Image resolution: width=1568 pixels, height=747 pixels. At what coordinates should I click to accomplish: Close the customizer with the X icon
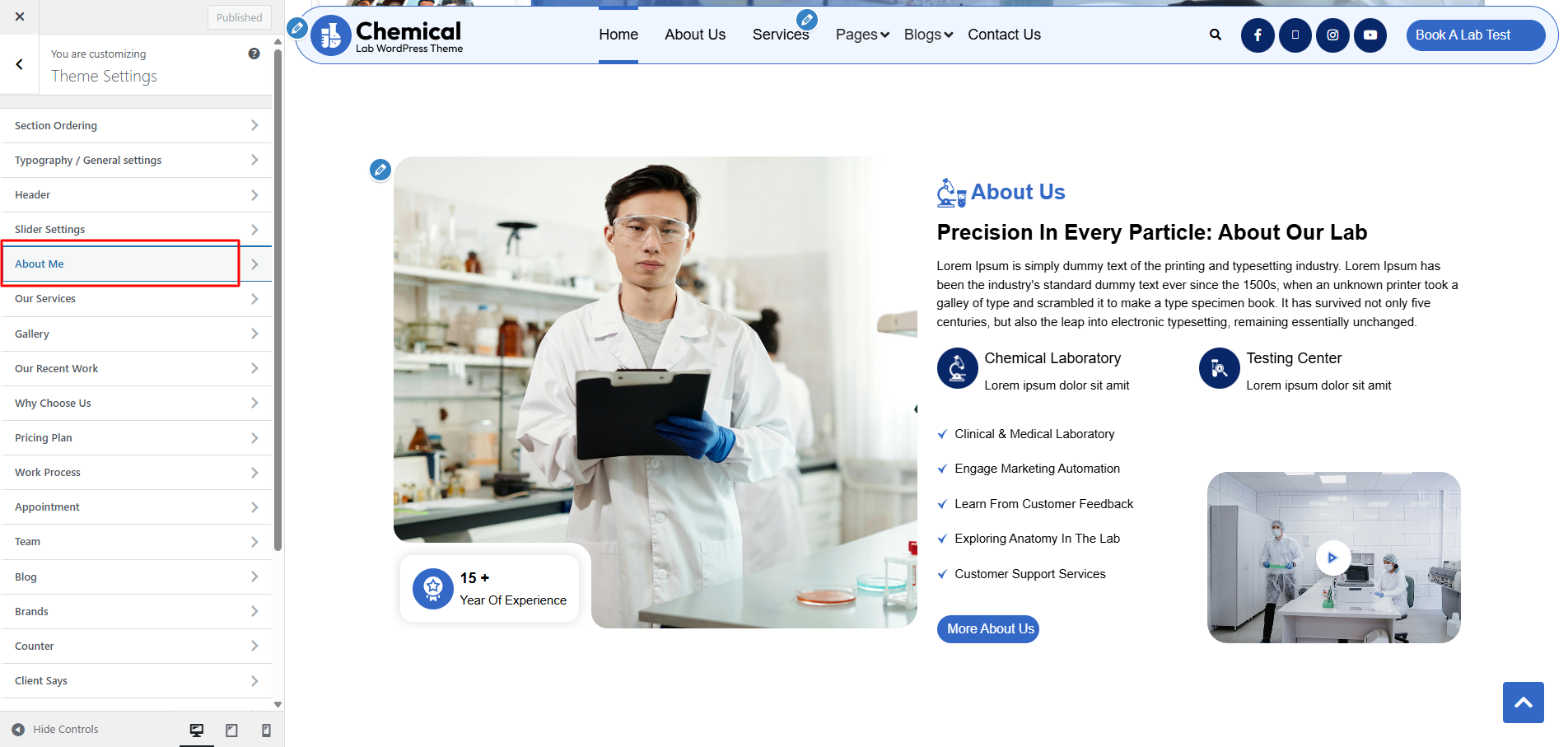pyautogui.click(x=20, y=16)
